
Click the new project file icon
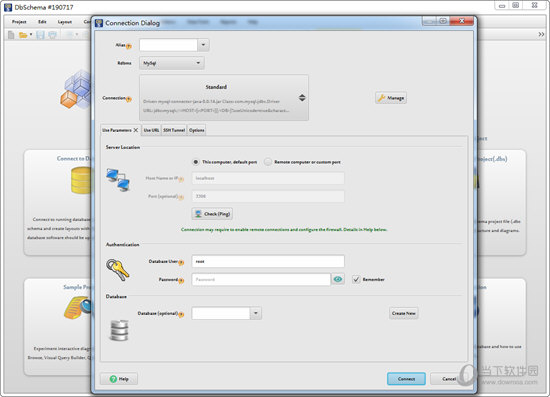coord(11,35)
